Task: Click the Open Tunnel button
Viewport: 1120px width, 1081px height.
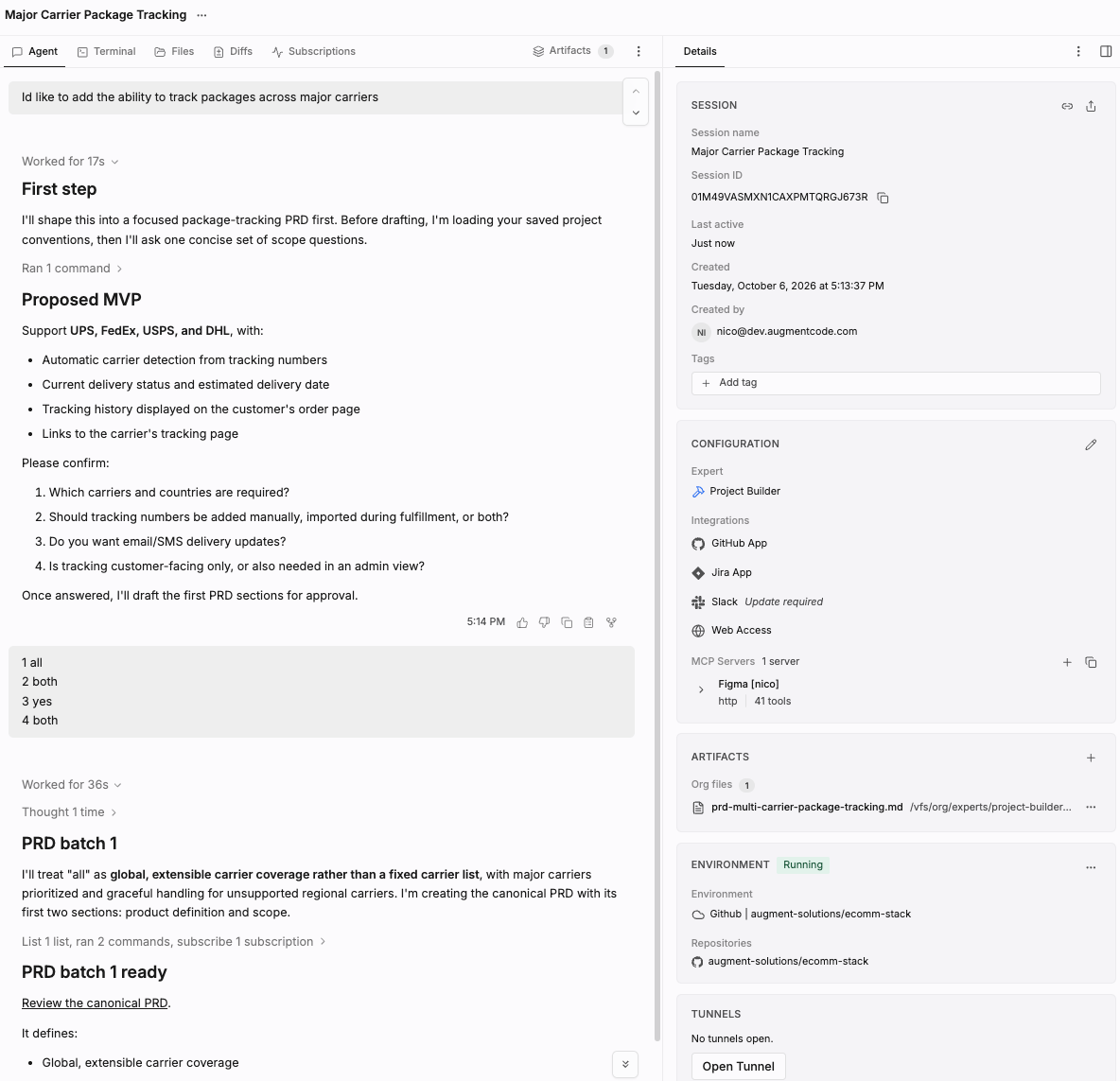Action: coord(738,1066)
